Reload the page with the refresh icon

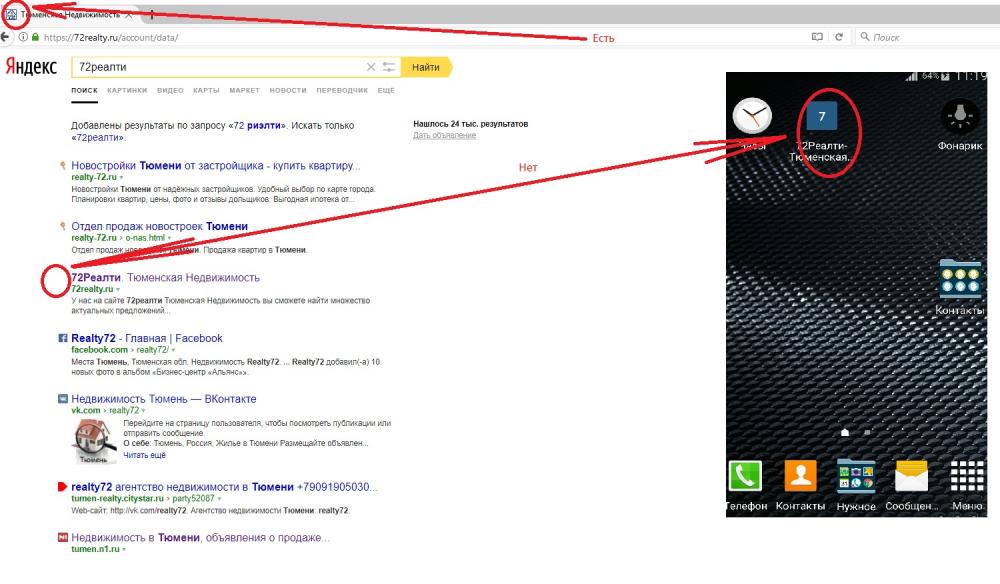click(x=839, y=37)
